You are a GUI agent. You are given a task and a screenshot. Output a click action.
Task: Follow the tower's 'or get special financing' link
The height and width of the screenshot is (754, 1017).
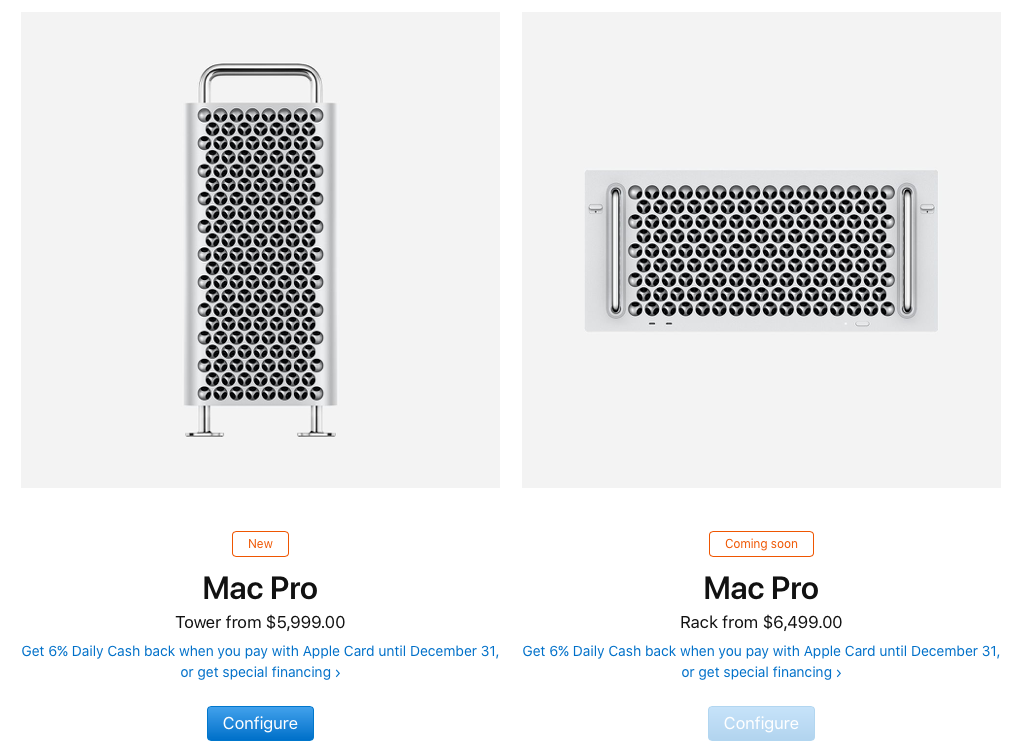coord(260,672)
